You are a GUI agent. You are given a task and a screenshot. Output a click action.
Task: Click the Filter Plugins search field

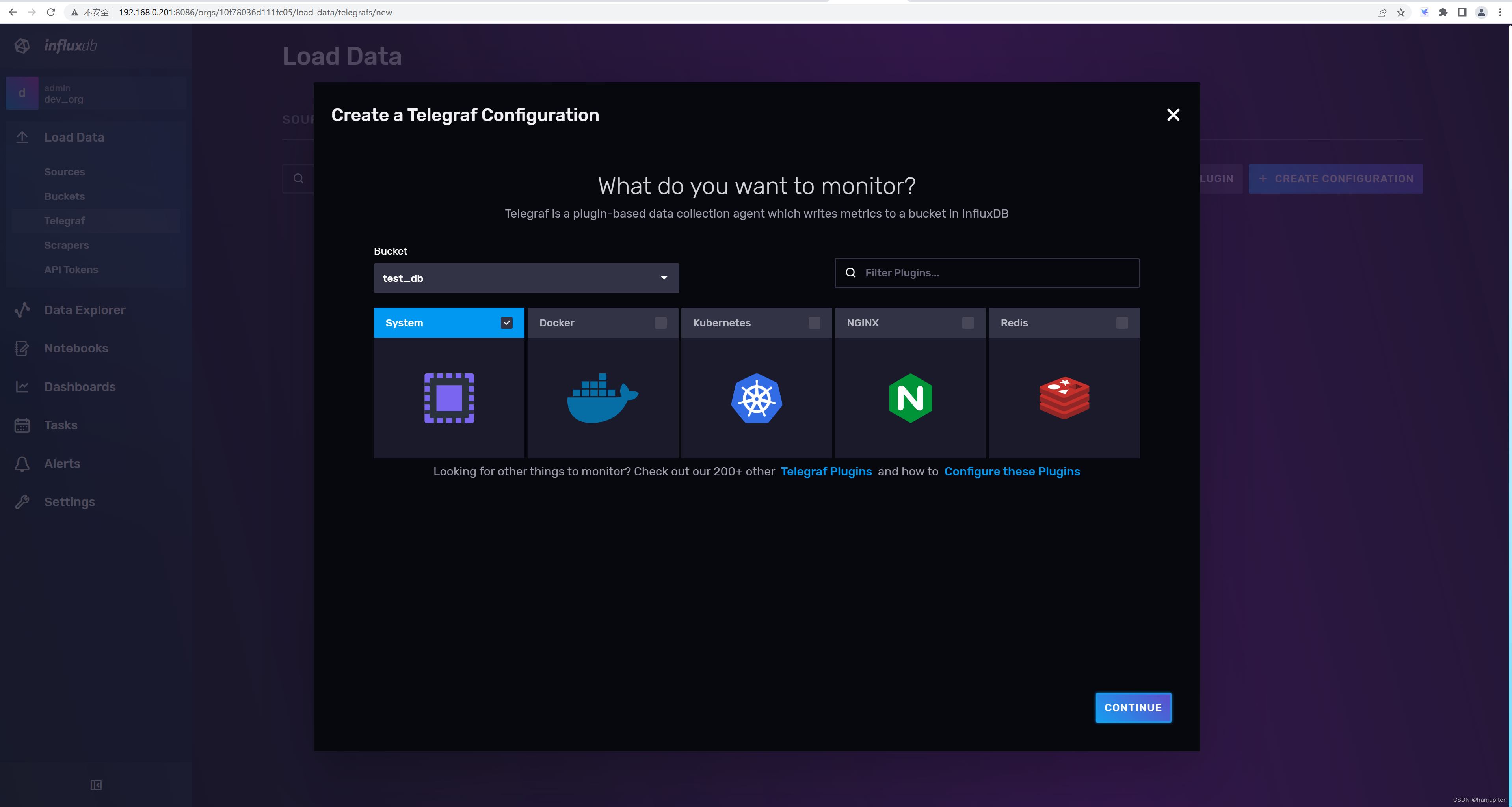click(x=987, y=273)
